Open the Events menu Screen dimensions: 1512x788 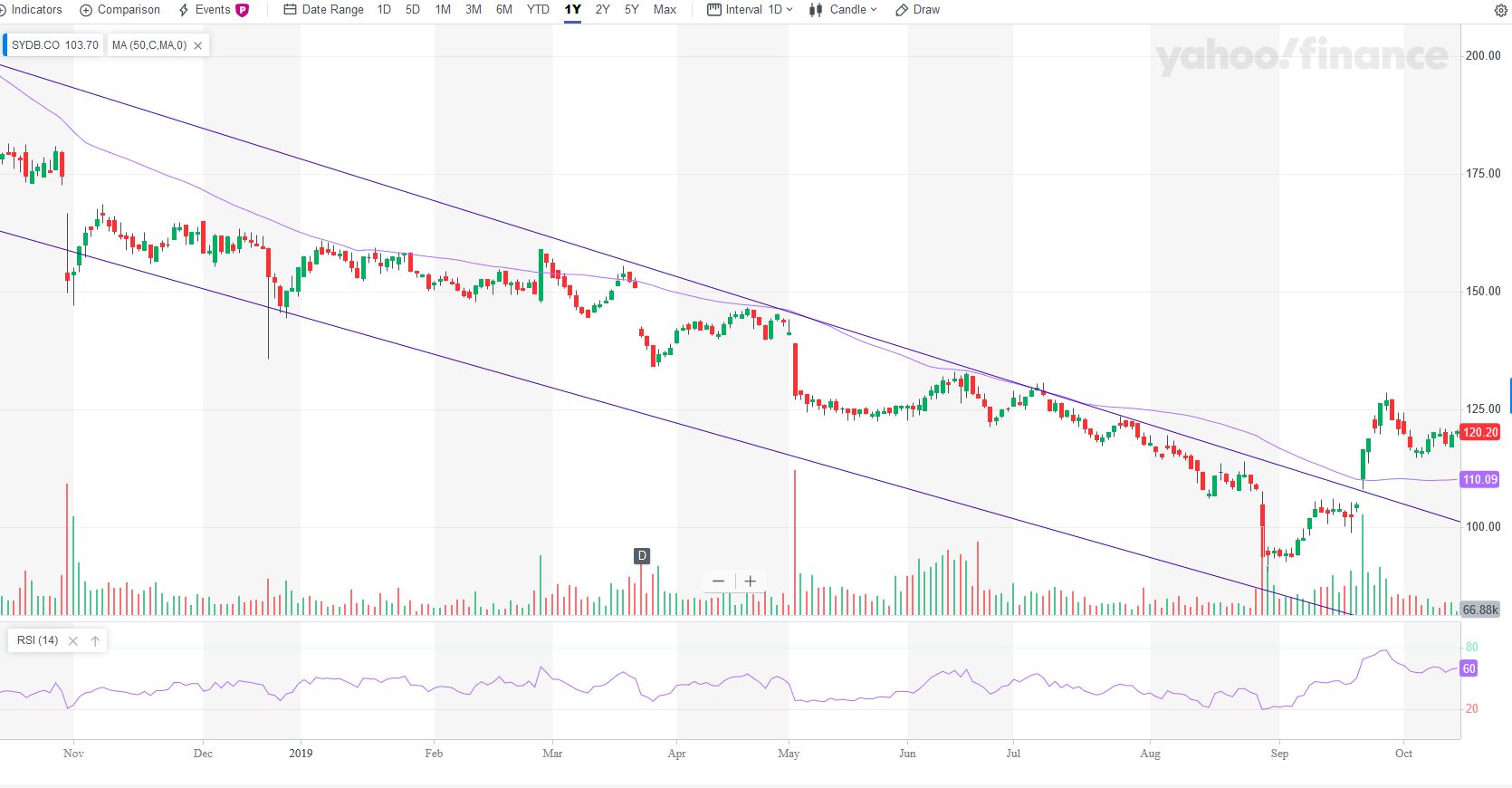(x=214, y=9)
